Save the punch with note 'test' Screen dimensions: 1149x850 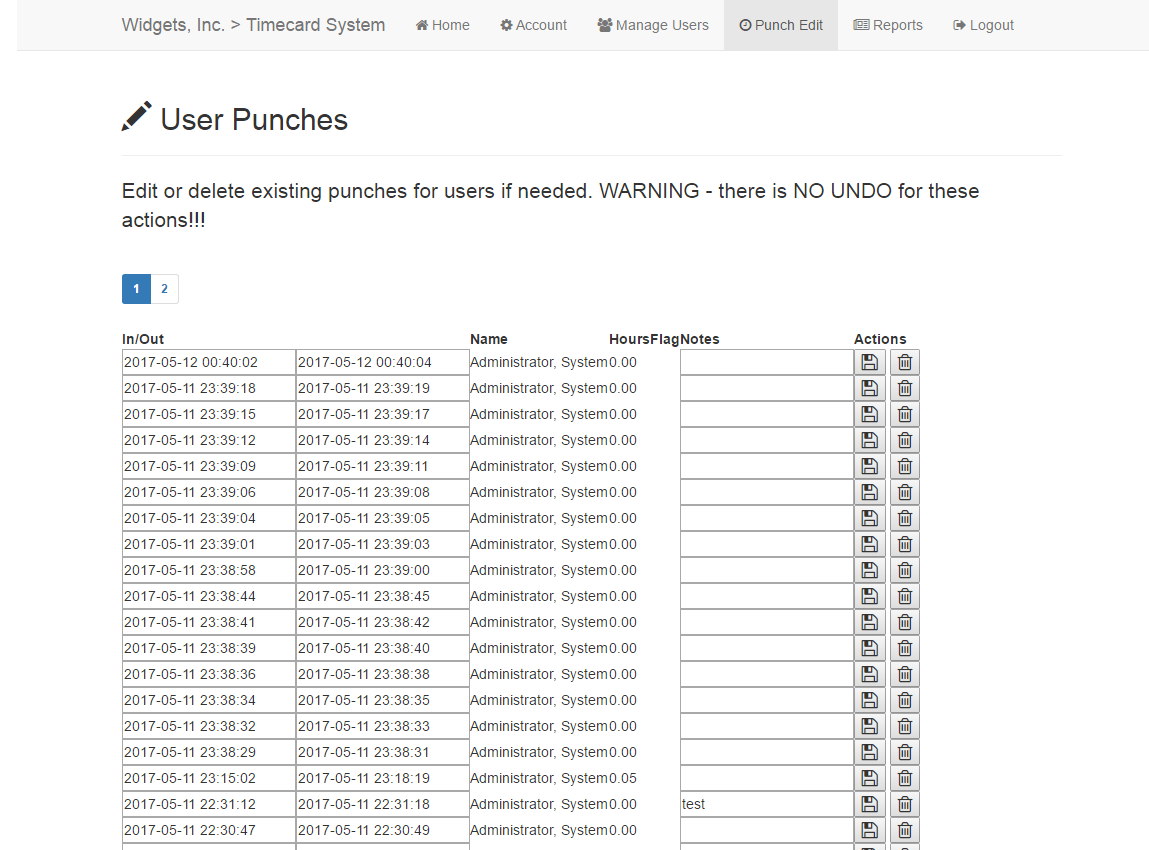point(869,804)
